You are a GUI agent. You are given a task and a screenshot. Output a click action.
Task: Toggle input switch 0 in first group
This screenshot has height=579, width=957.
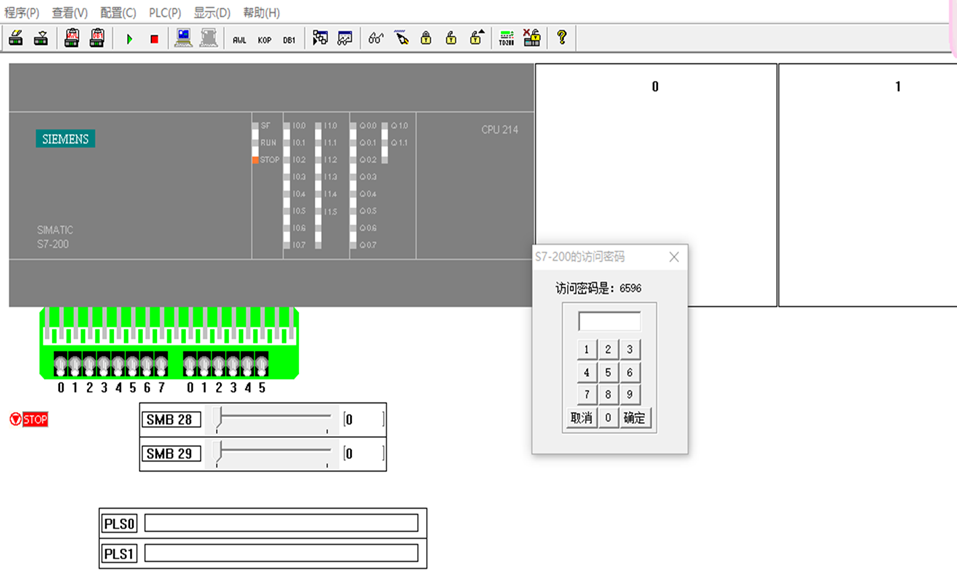click(61, 364)
